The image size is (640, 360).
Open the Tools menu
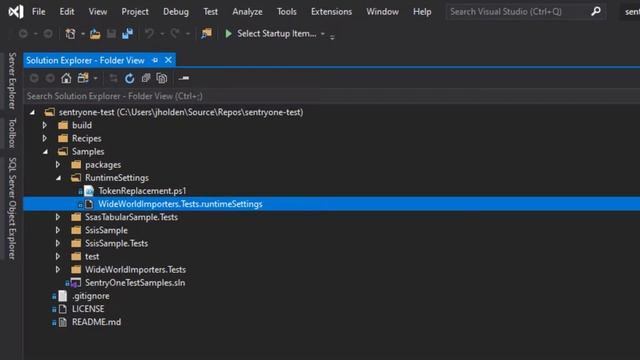(287, 11)
